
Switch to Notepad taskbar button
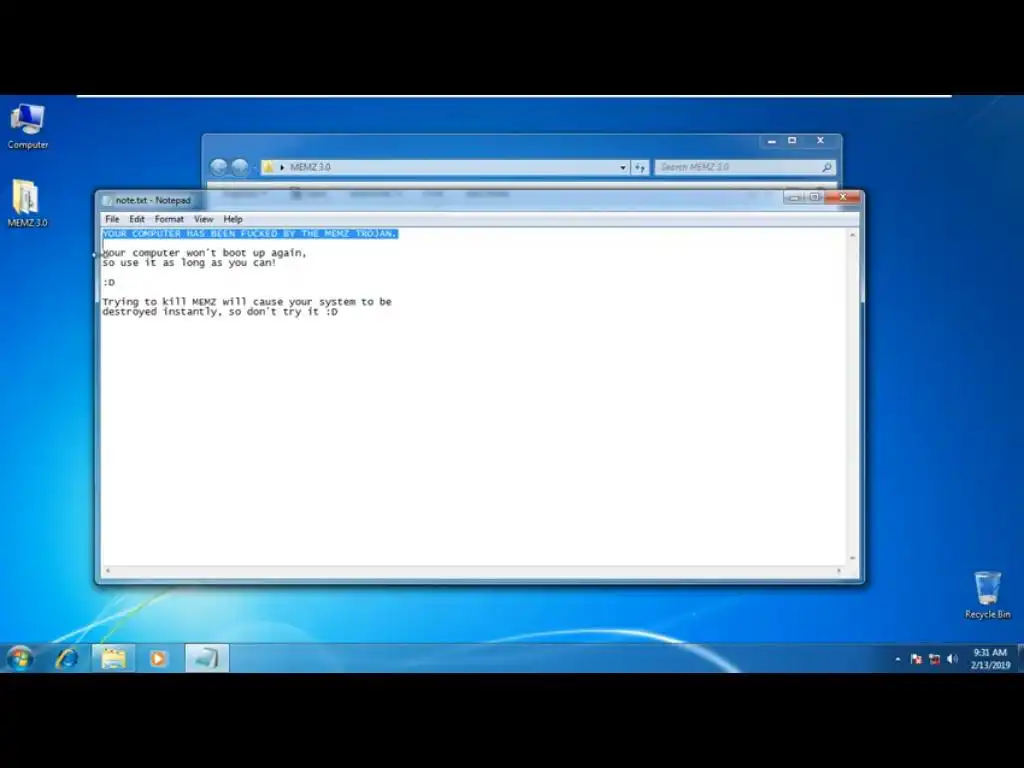coord(207,658)
